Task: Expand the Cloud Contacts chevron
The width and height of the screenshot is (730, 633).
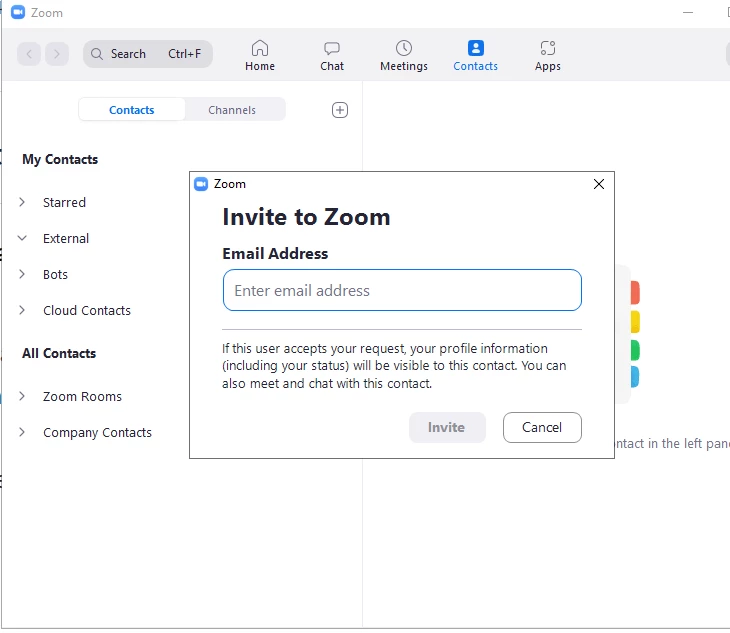Action: click(22, 310)
